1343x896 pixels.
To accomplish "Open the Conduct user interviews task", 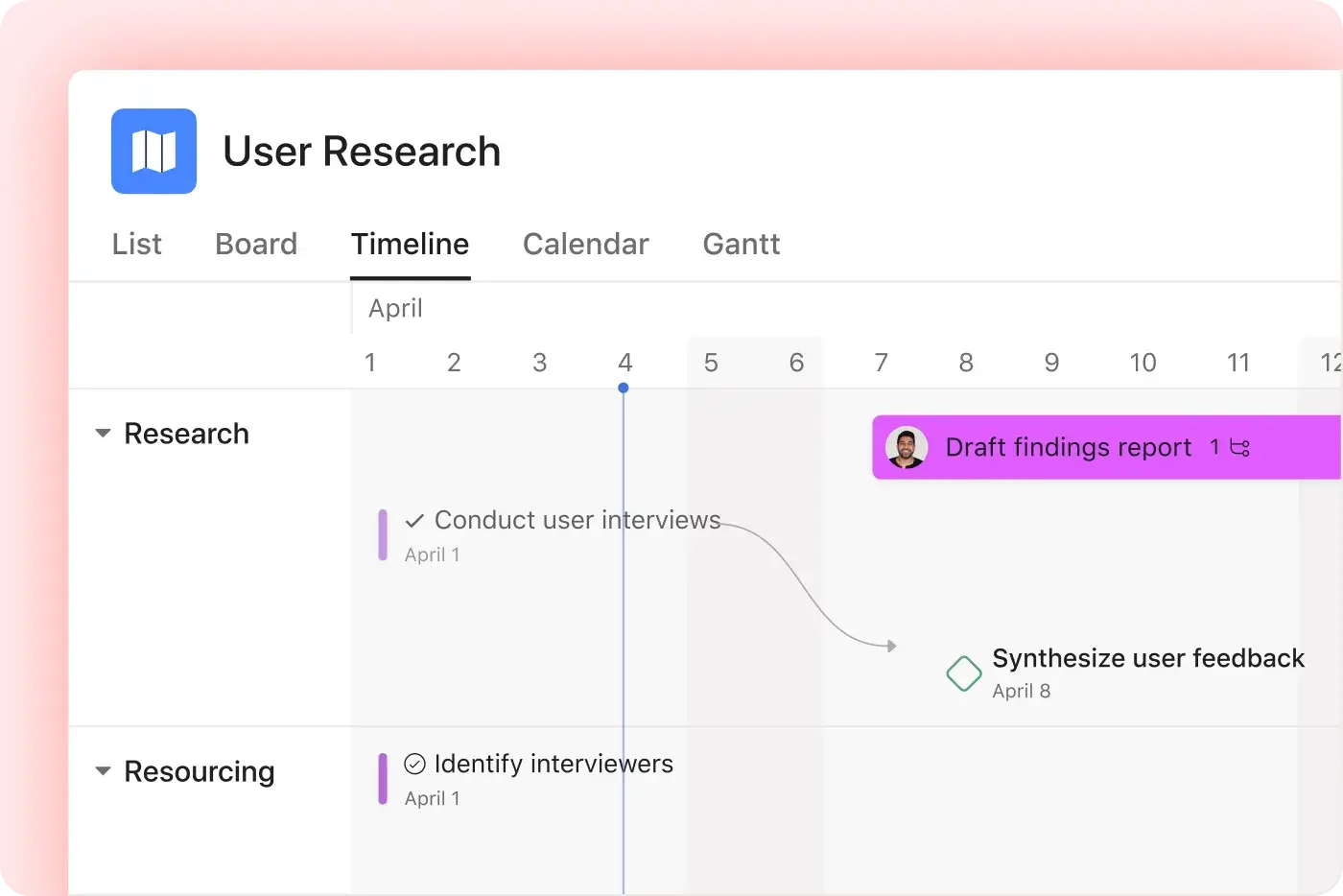I will coord(577,520).
